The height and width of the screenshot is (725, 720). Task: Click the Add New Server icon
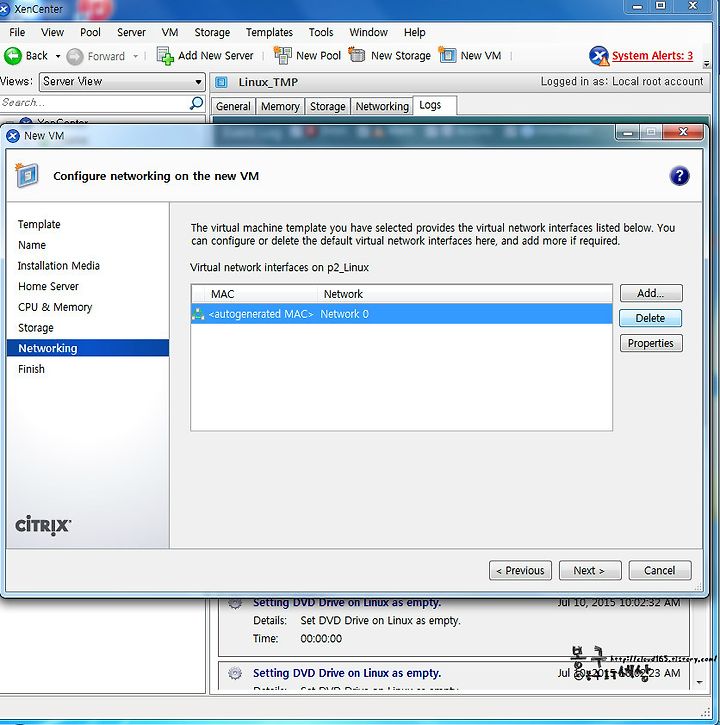click(x=165, y=56)
